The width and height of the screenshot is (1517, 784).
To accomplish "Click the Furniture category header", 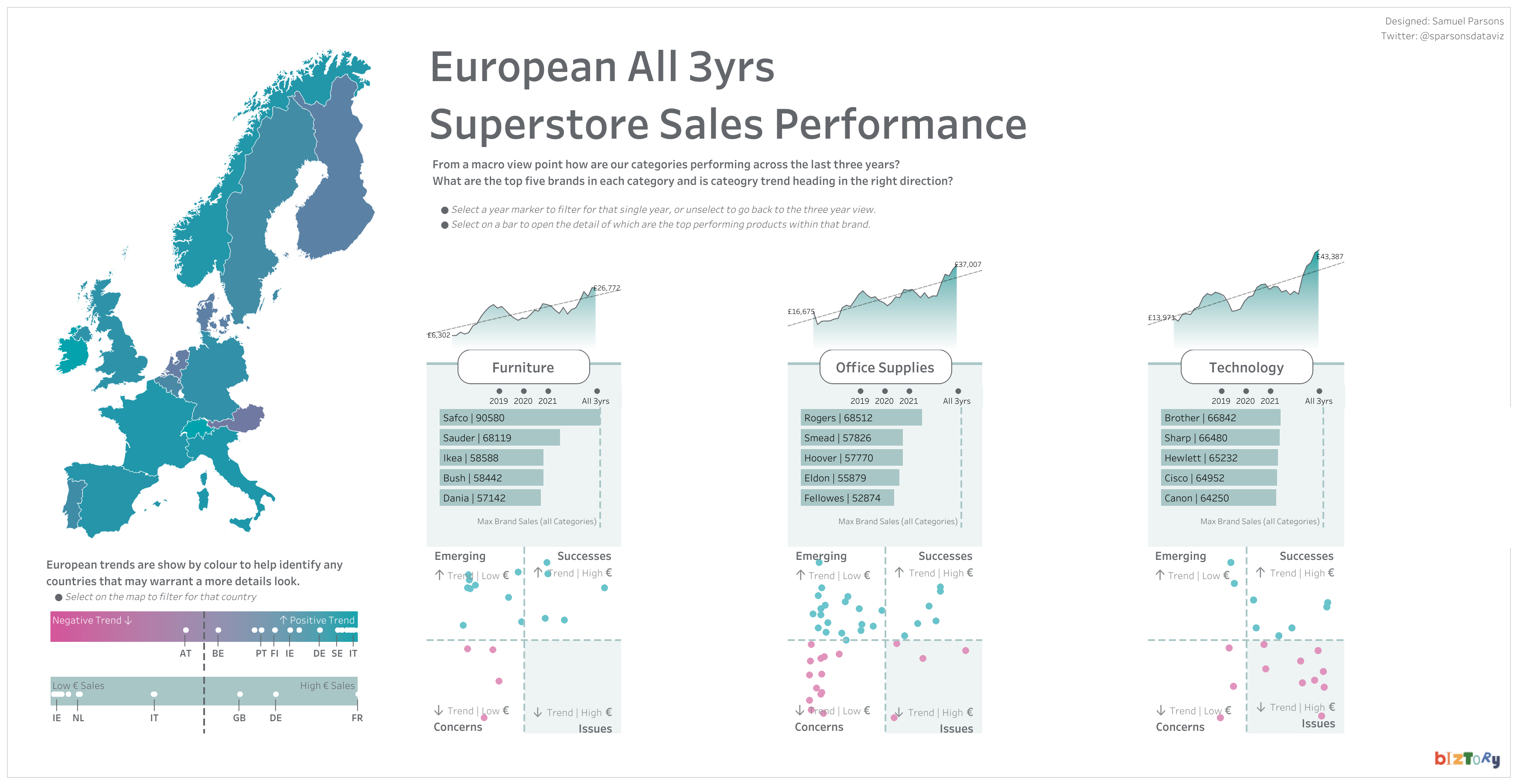I will coord(523,367).
